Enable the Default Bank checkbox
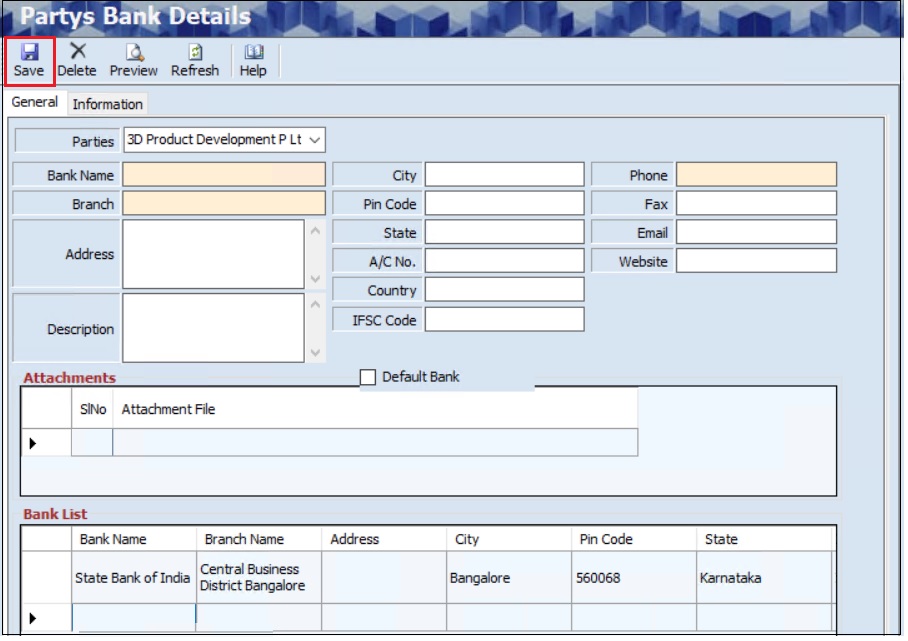Viewport: 908px width, 641px height. tap(368, 377)
